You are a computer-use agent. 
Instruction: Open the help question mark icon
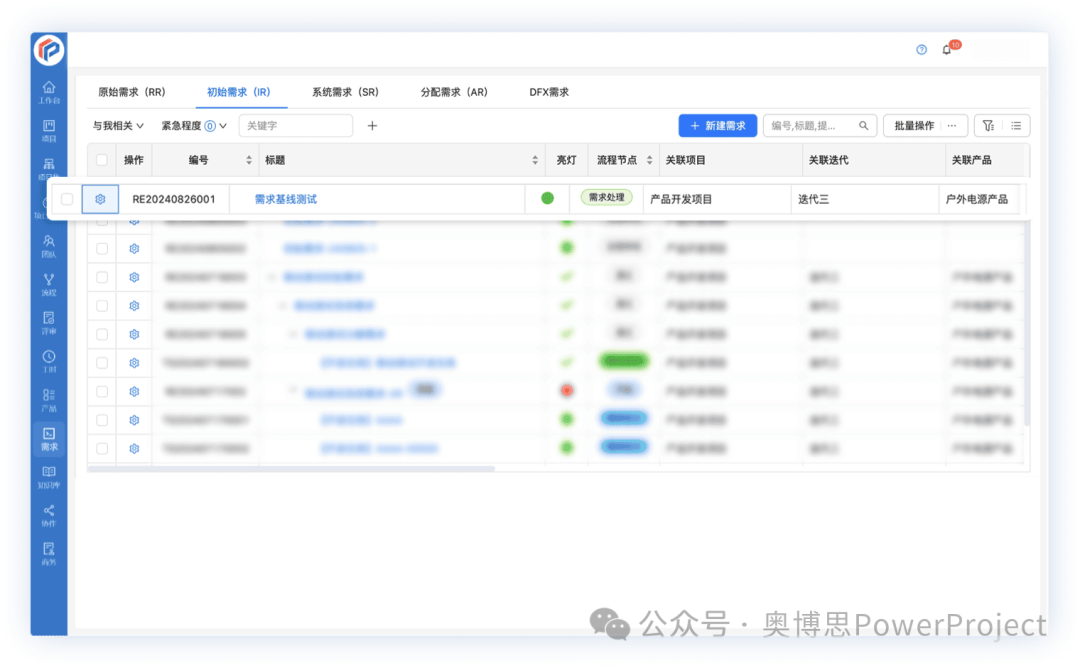(920, 48)
